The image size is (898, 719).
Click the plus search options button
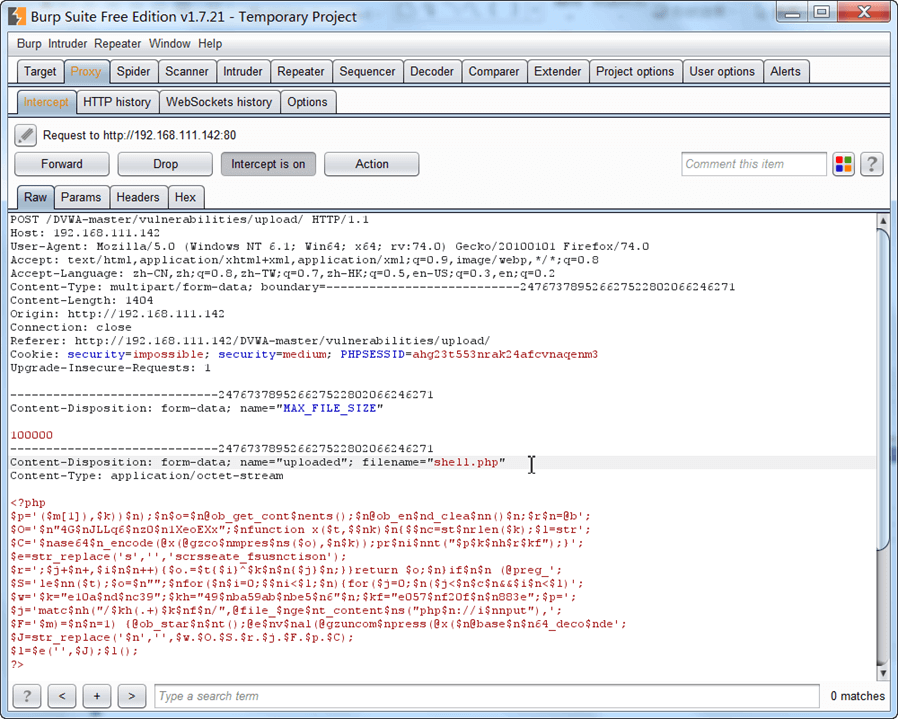[97, 696]
